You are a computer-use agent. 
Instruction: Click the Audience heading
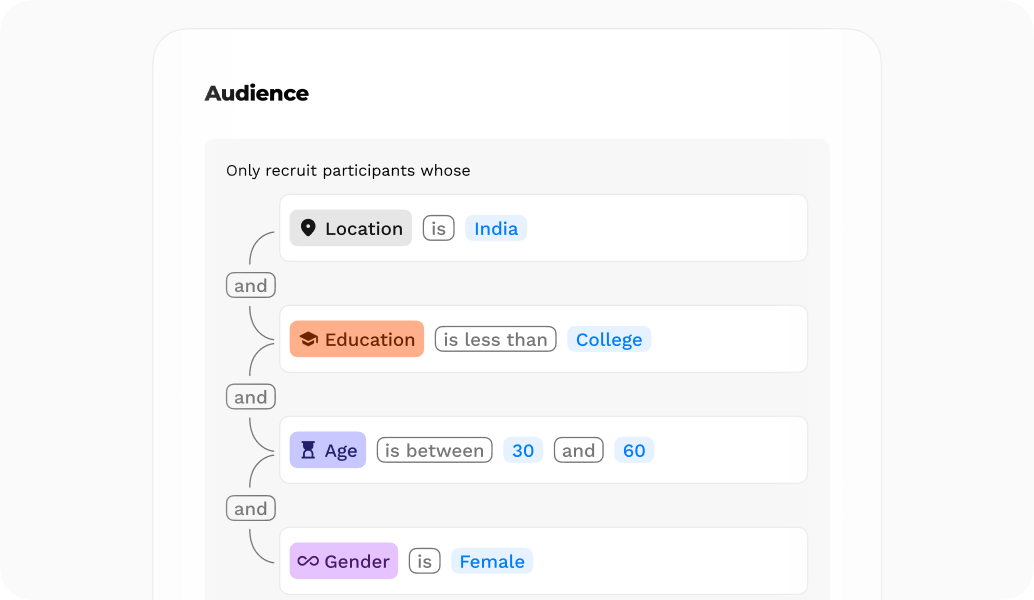point(257,93)
